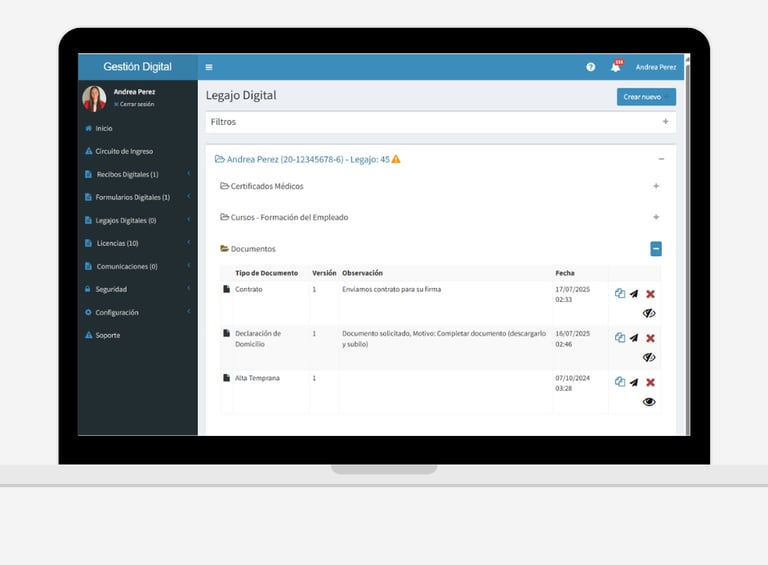Click Andrea Perez user menu in top bar

pyautogui.click(x=656, y=67)
